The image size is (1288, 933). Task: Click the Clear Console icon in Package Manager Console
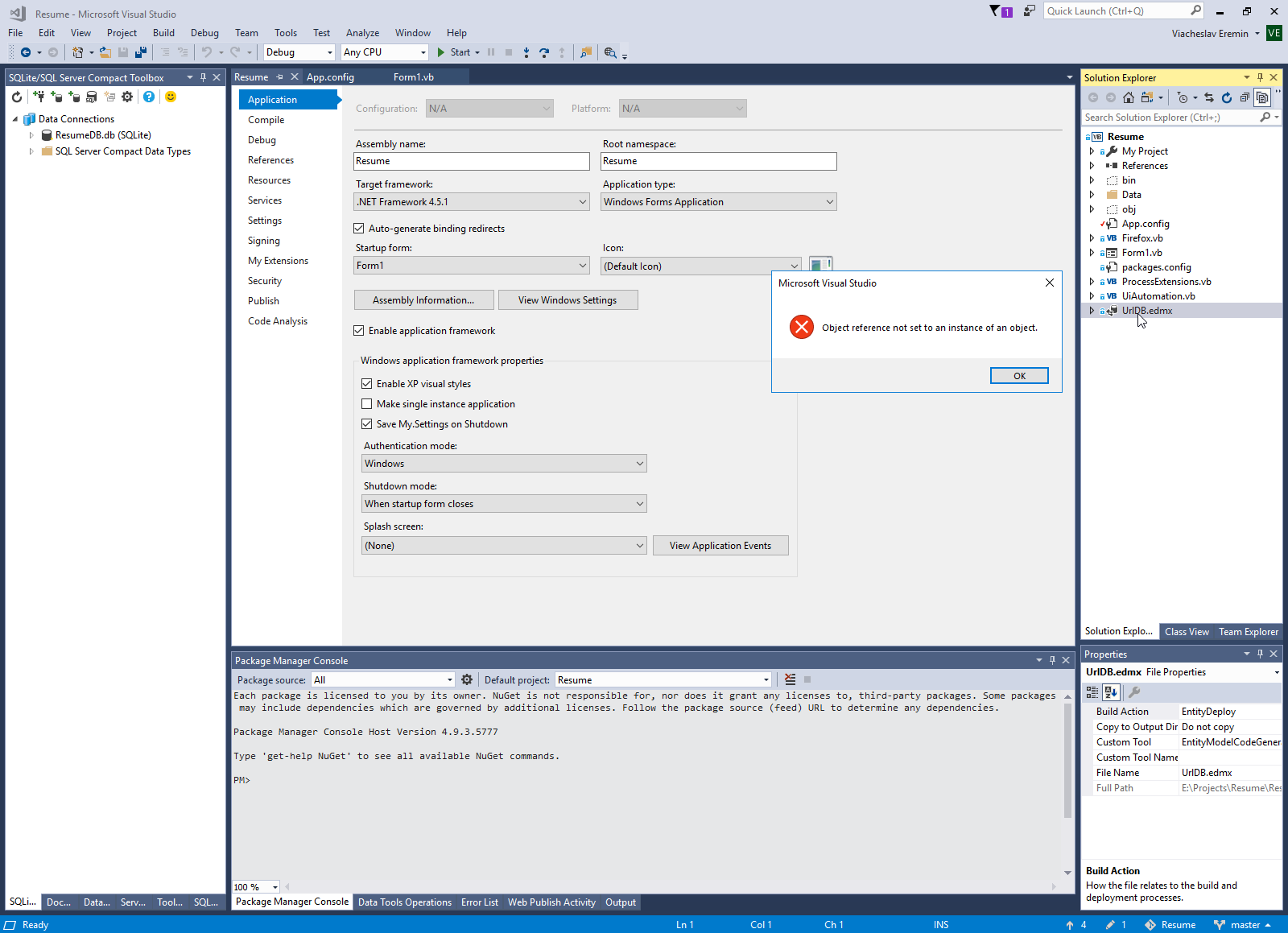[790, 679]
